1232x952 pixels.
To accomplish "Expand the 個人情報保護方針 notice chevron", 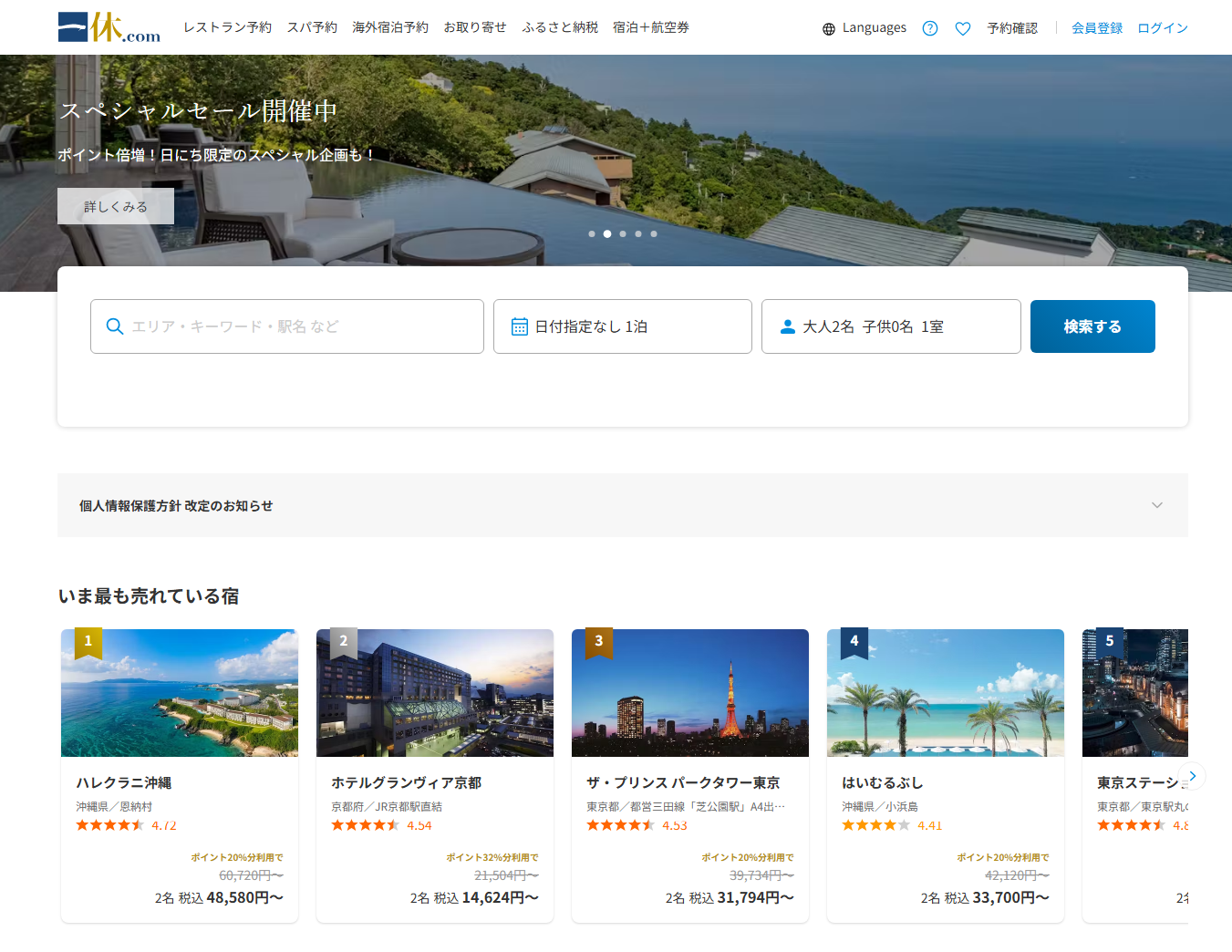I will click(x=1156, y=505).
